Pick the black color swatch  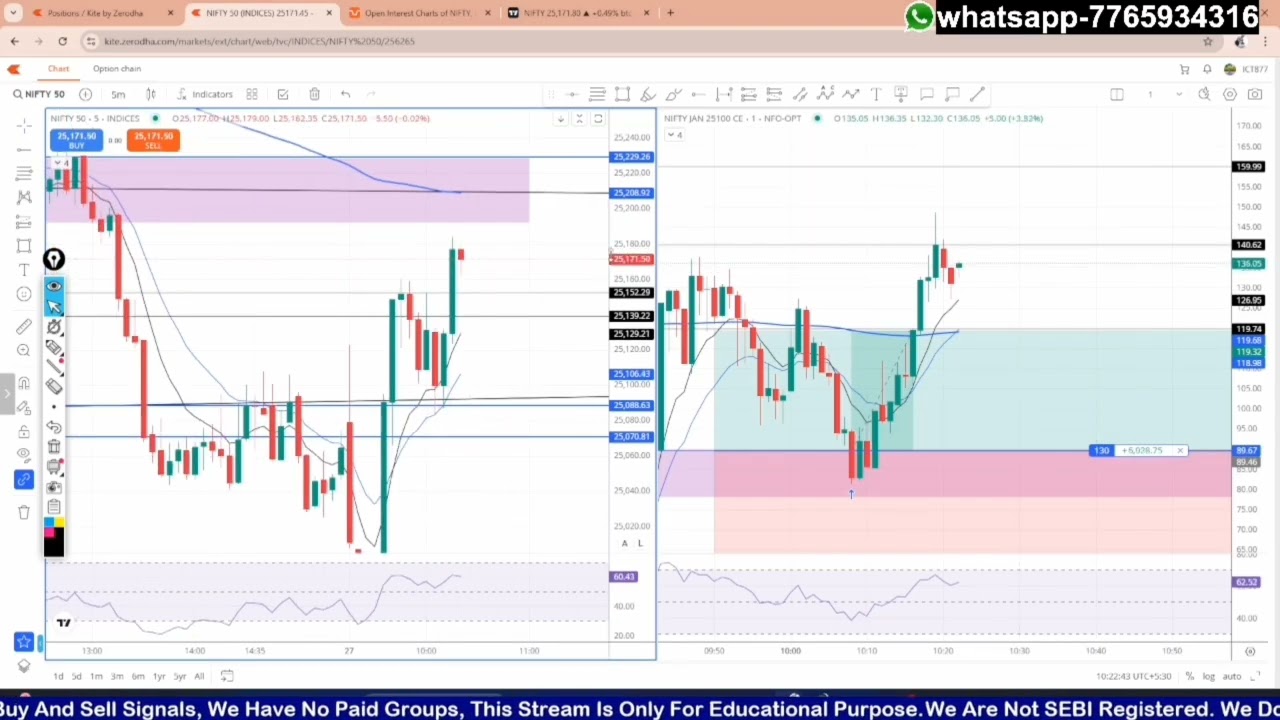[54, 545]
